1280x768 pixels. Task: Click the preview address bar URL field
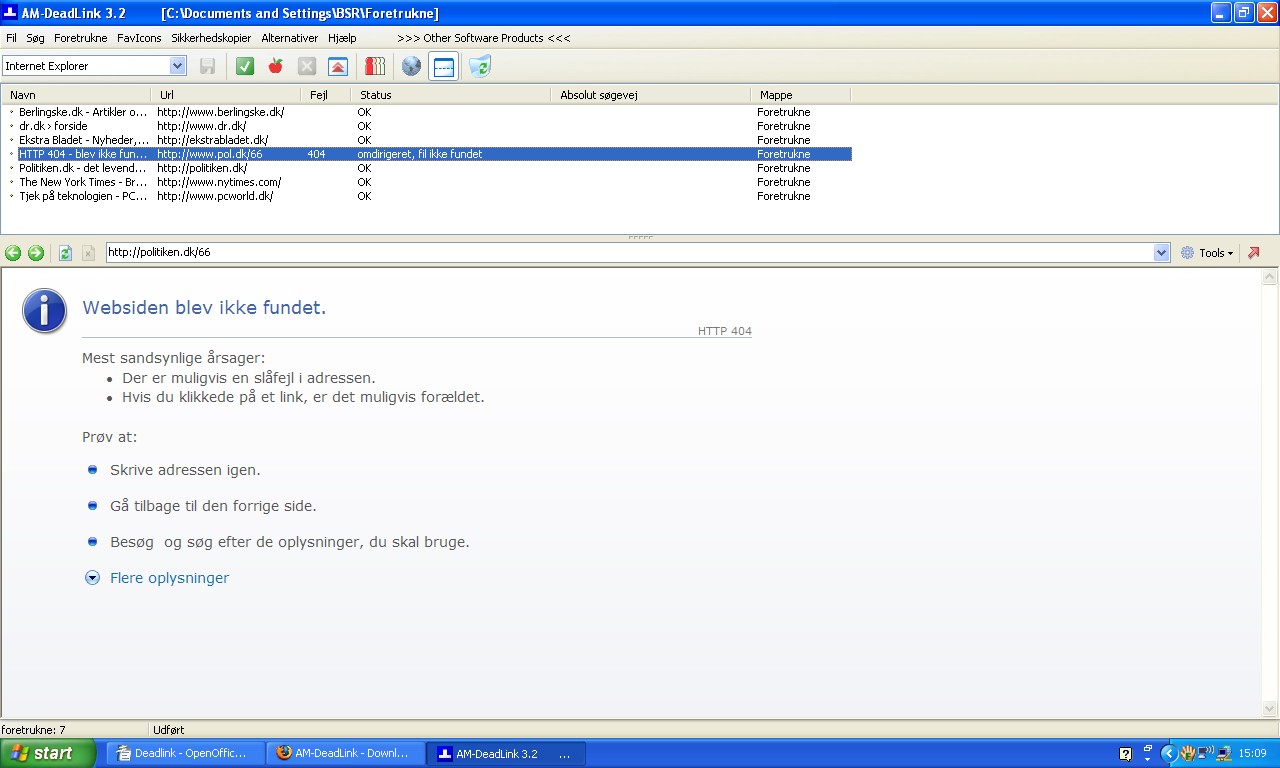click(630, 253)
